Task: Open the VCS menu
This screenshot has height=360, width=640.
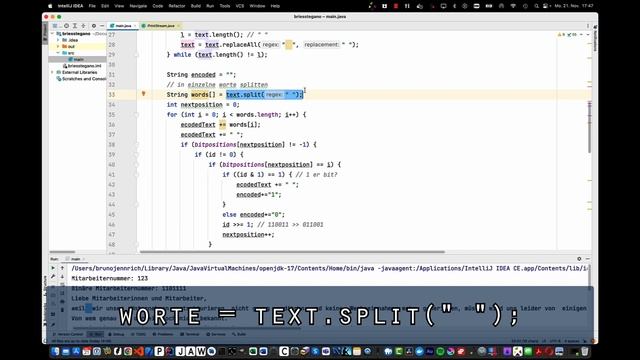Action: tap(240, 6)
